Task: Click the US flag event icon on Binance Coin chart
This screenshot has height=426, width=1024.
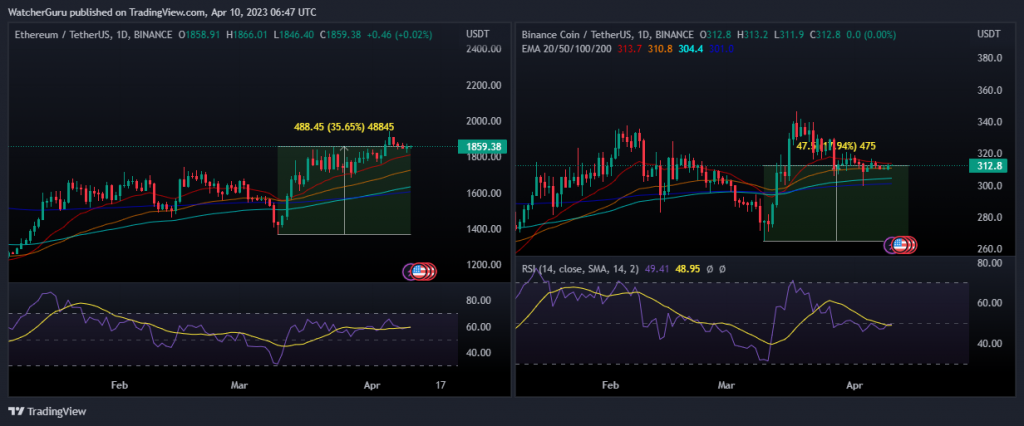Action: tap(901, 246)
